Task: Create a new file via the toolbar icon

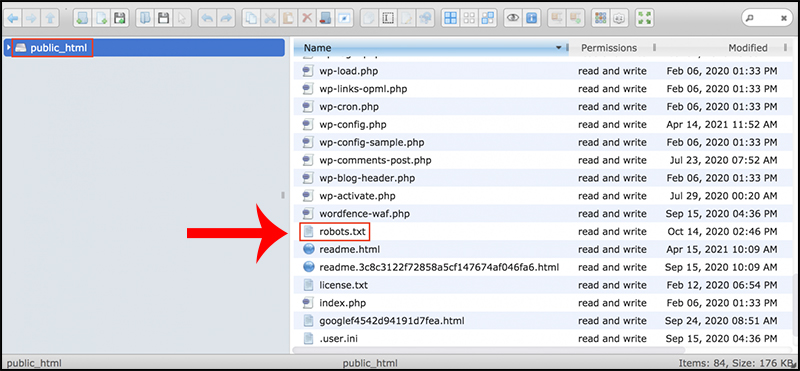Action: [101, 19]
